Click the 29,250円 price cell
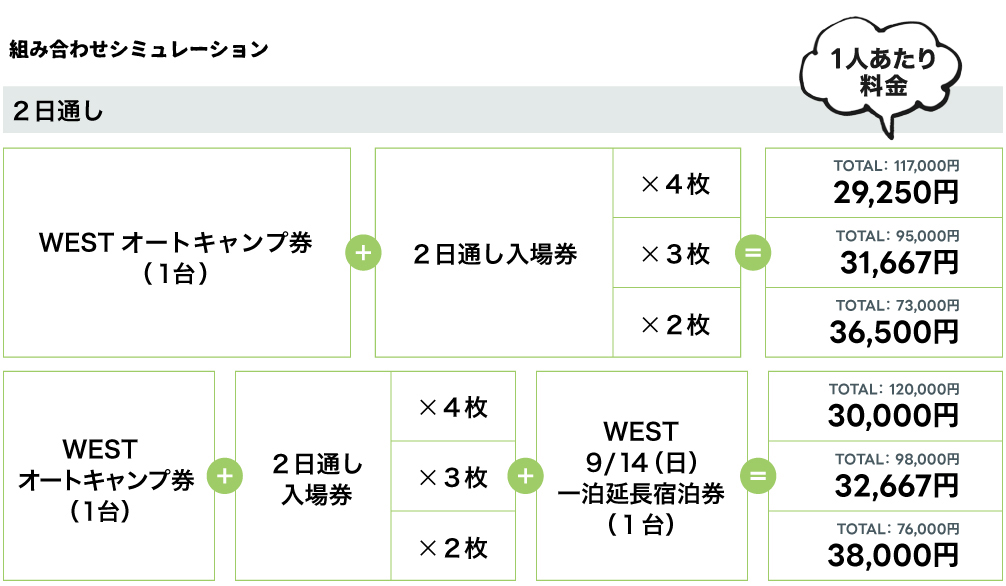 (883, 184)
